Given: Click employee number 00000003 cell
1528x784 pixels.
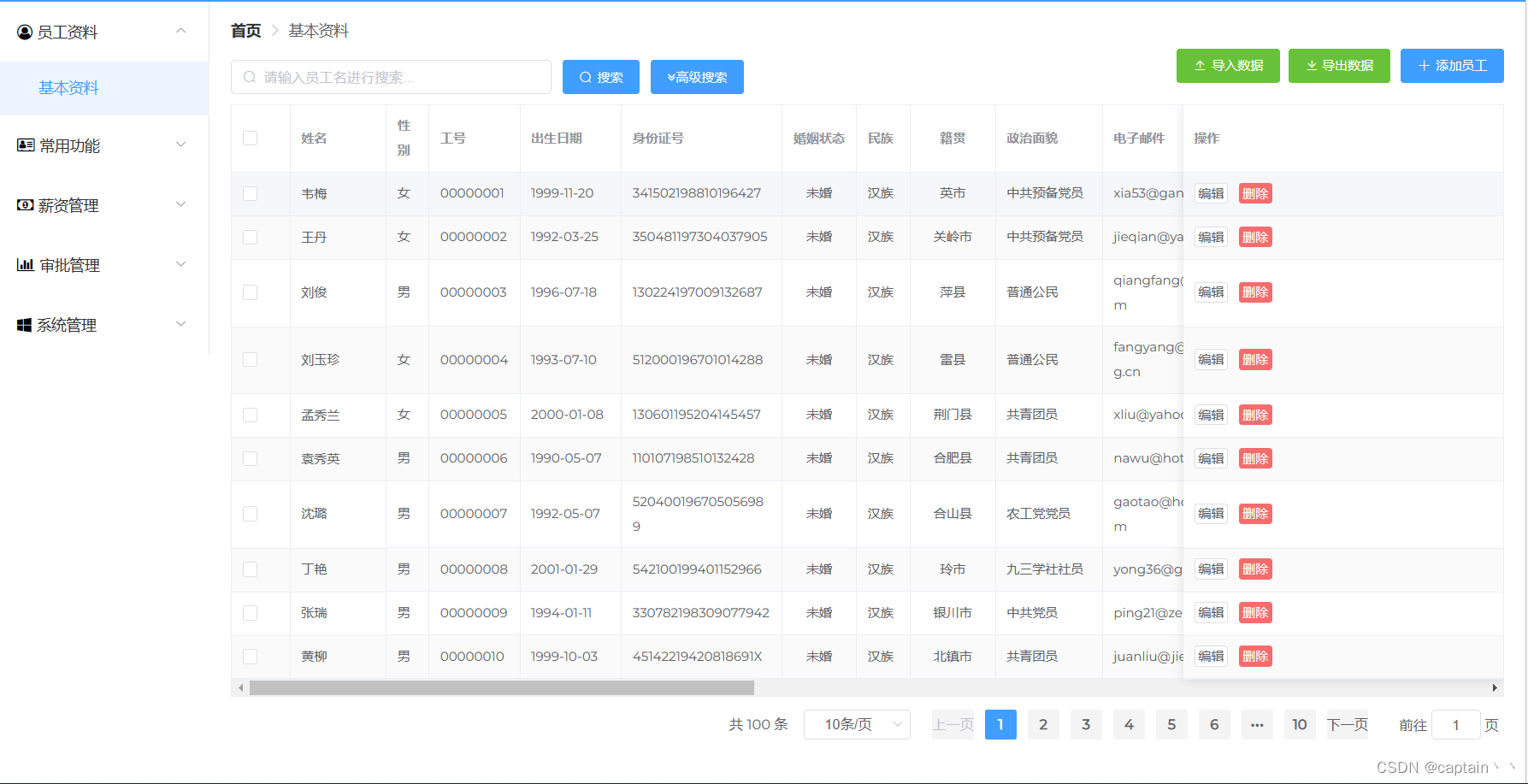Looking at the screenshot, I should [x=473, y=292].
